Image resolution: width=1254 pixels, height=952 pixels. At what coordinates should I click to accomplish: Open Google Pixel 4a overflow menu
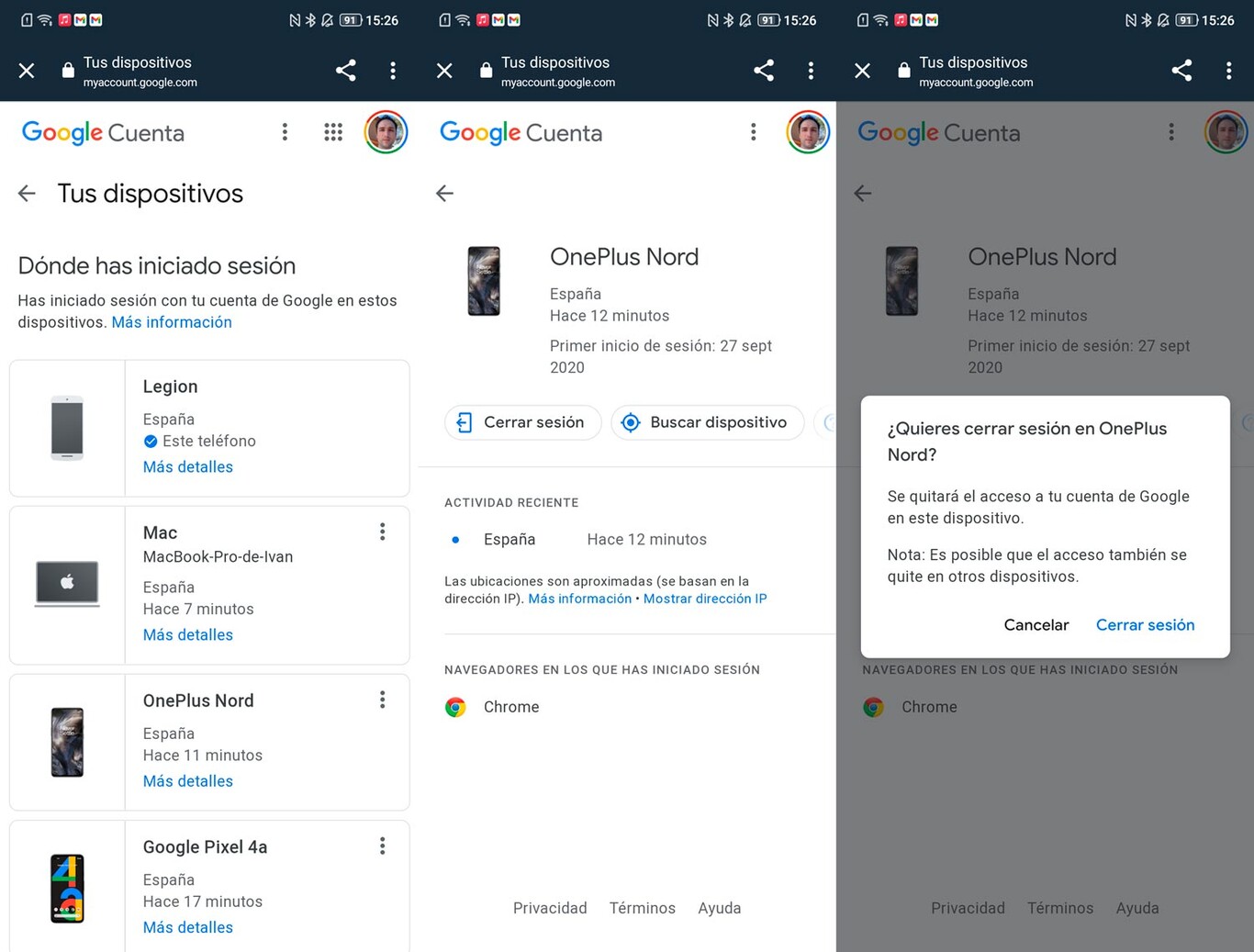tap(383, 846)
